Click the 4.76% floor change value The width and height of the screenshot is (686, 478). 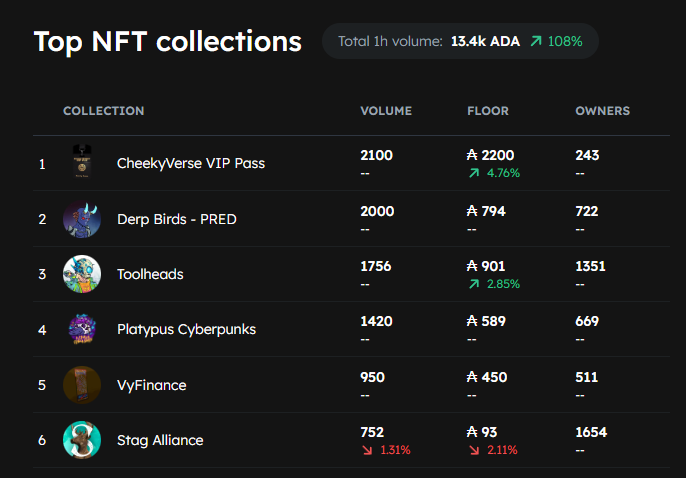coord(503,173)
